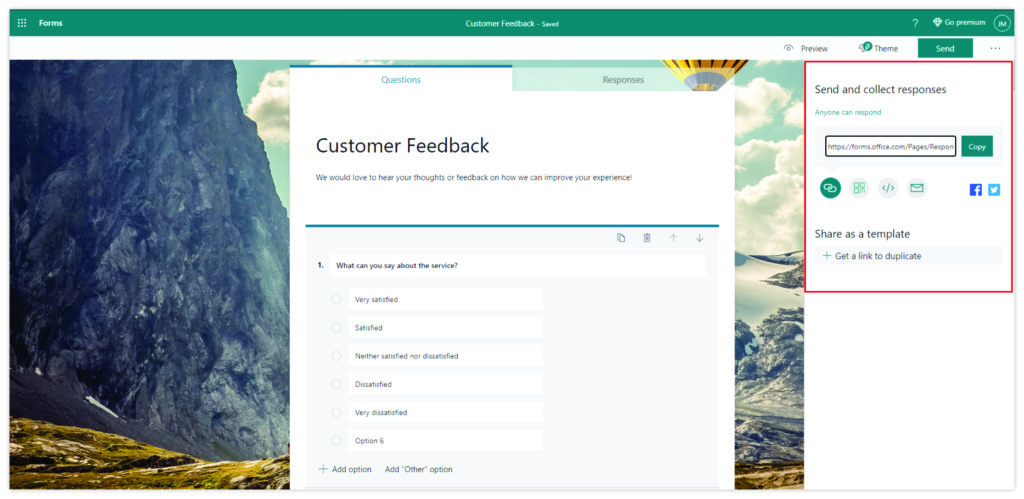
Task: Click the green Send button
Action: click(x=945, y=48)
